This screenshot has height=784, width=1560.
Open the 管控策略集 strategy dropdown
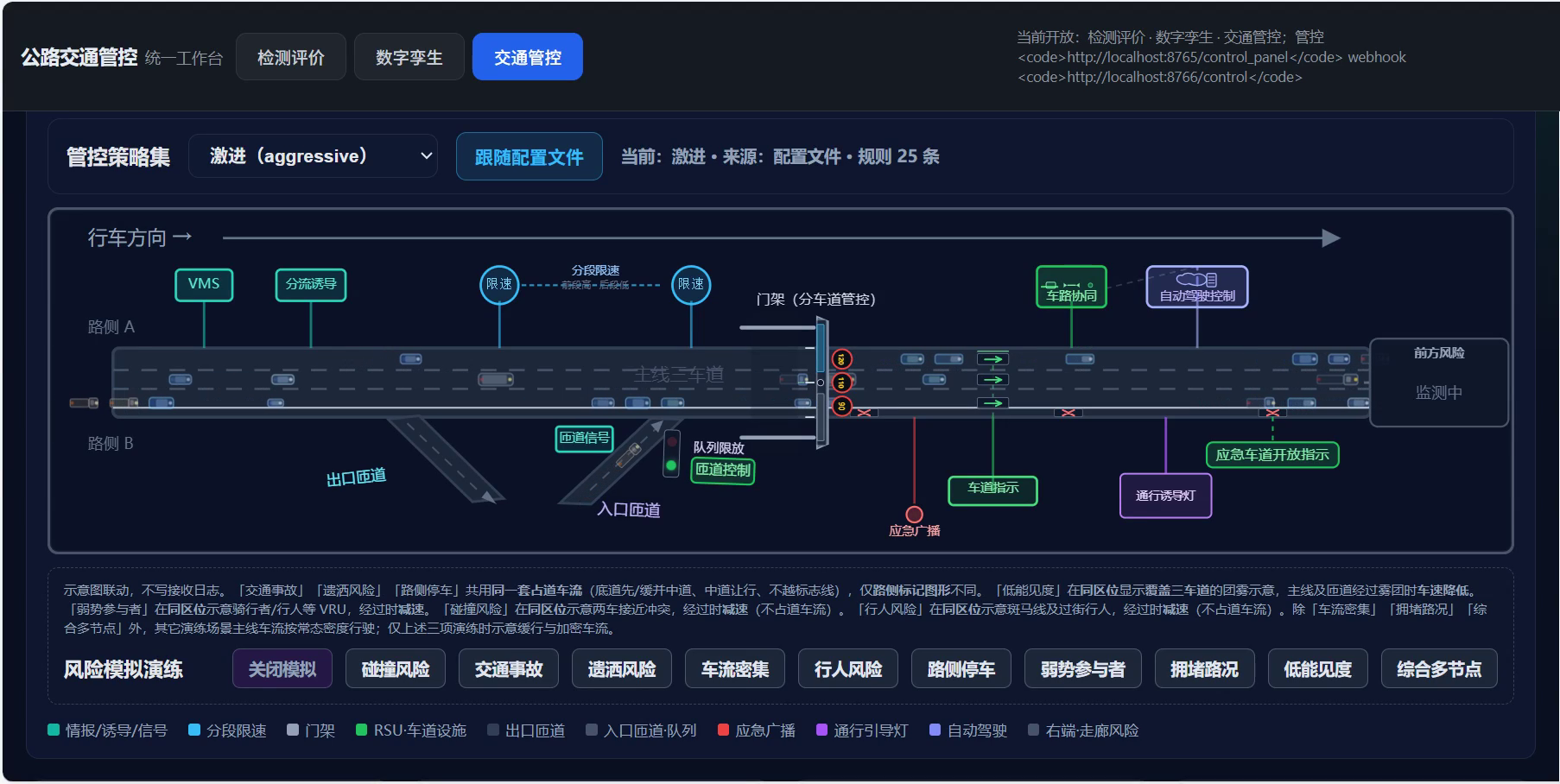click(x=313, y=156)
